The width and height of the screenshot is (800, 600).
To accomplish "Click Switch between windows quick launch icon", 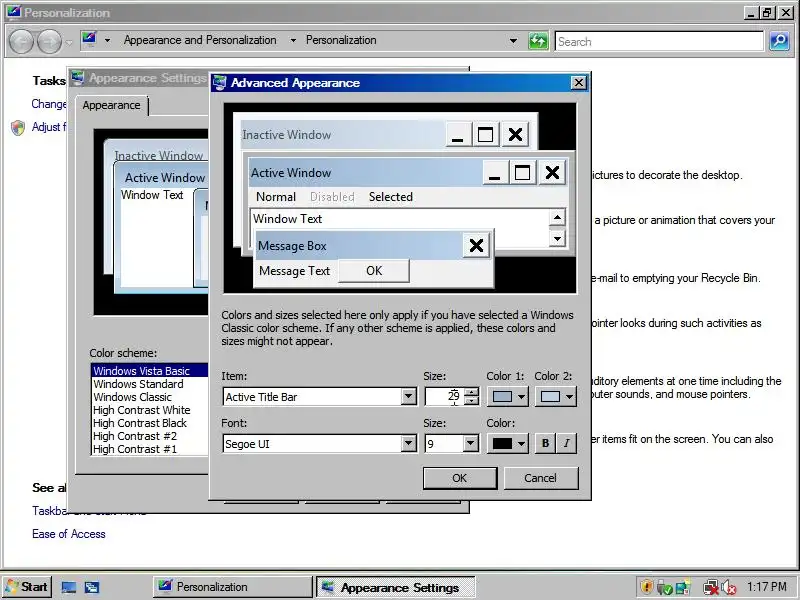I will coord(92,587).
